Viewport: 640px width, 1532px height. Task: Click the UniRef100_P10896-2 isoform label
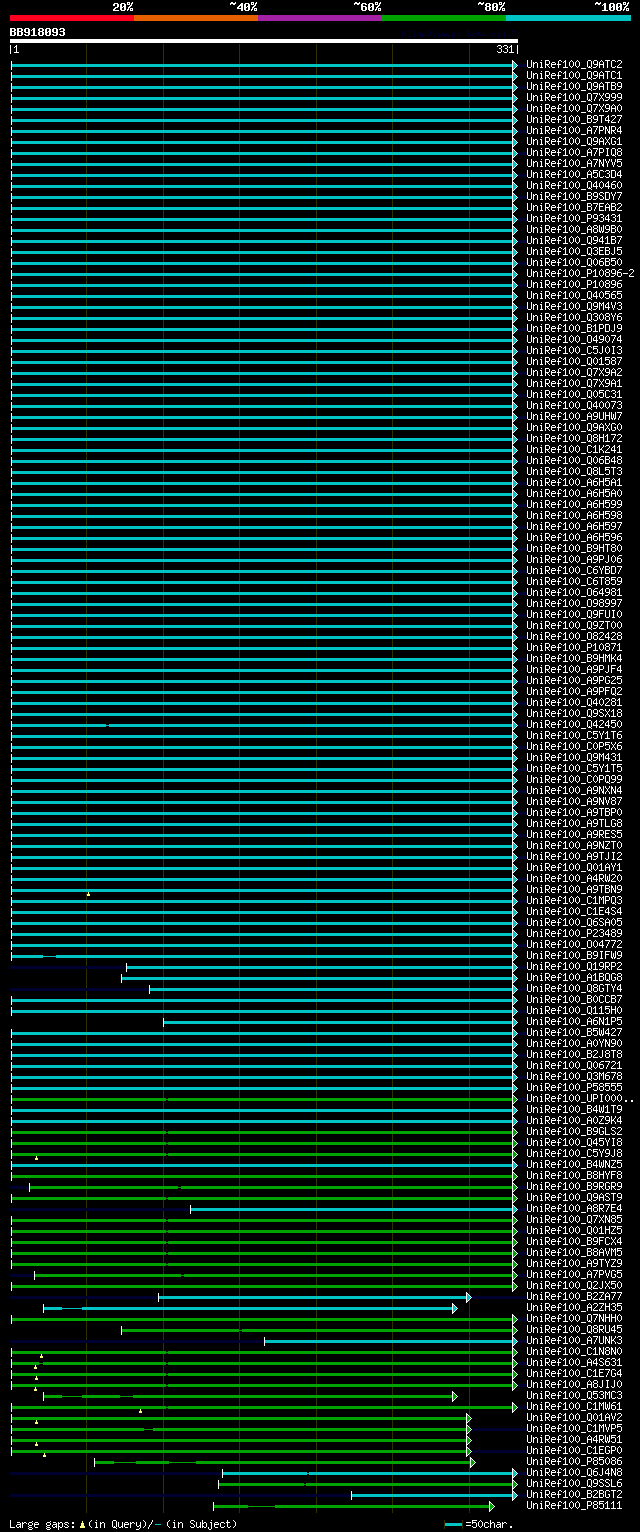click(x=580, y=274)
